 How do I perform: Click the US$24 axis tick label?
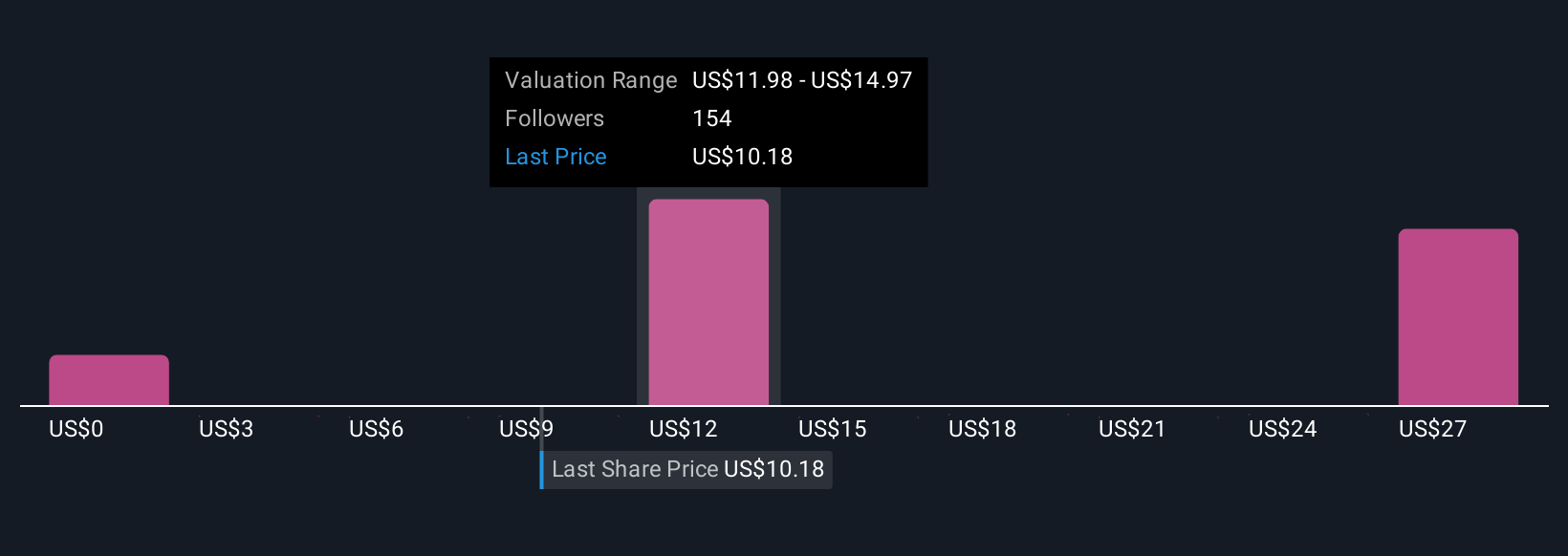(x=1283, y=429)
